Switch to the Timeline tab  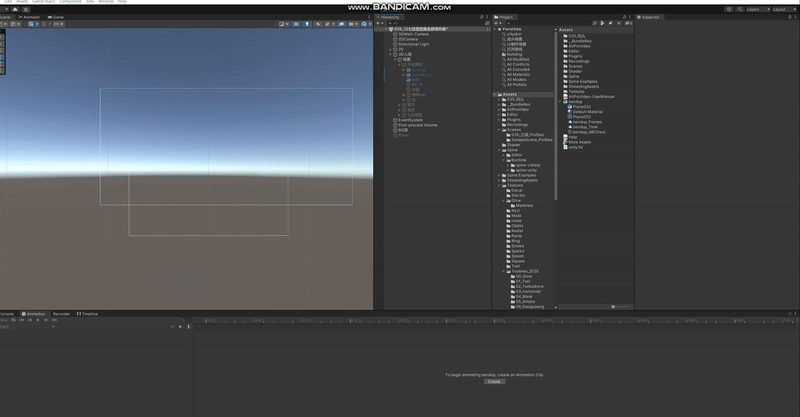coord(87,314)
